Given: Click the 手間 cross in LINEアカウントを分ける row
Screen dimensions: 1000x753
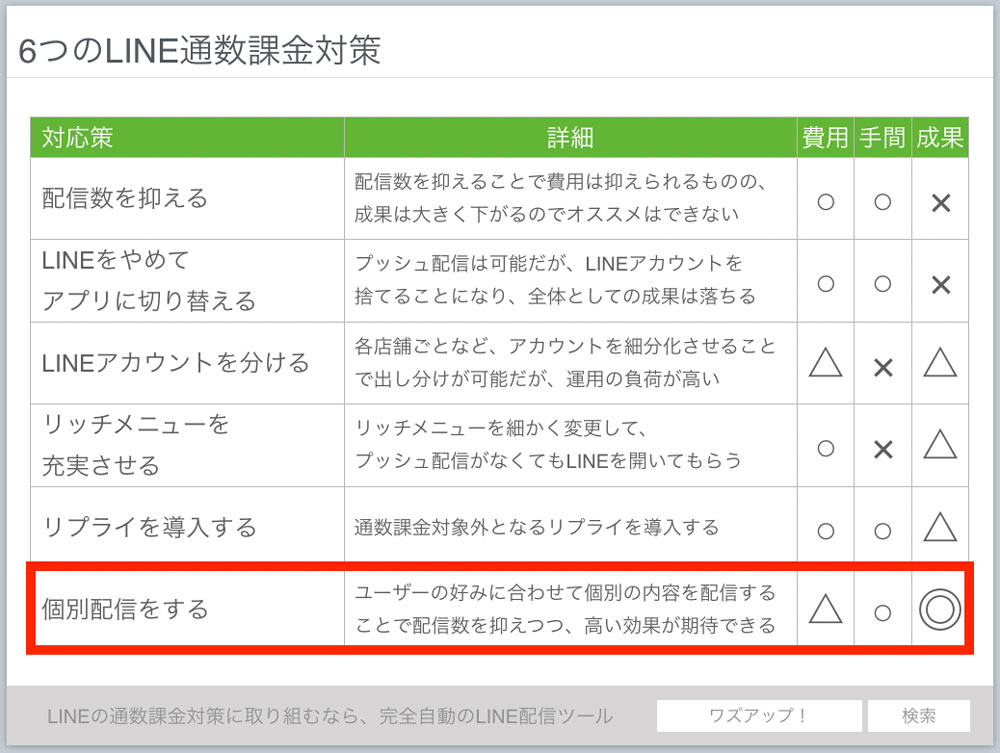Looking at the screenshot, I should pyautogui.click(x=883, y=368).
